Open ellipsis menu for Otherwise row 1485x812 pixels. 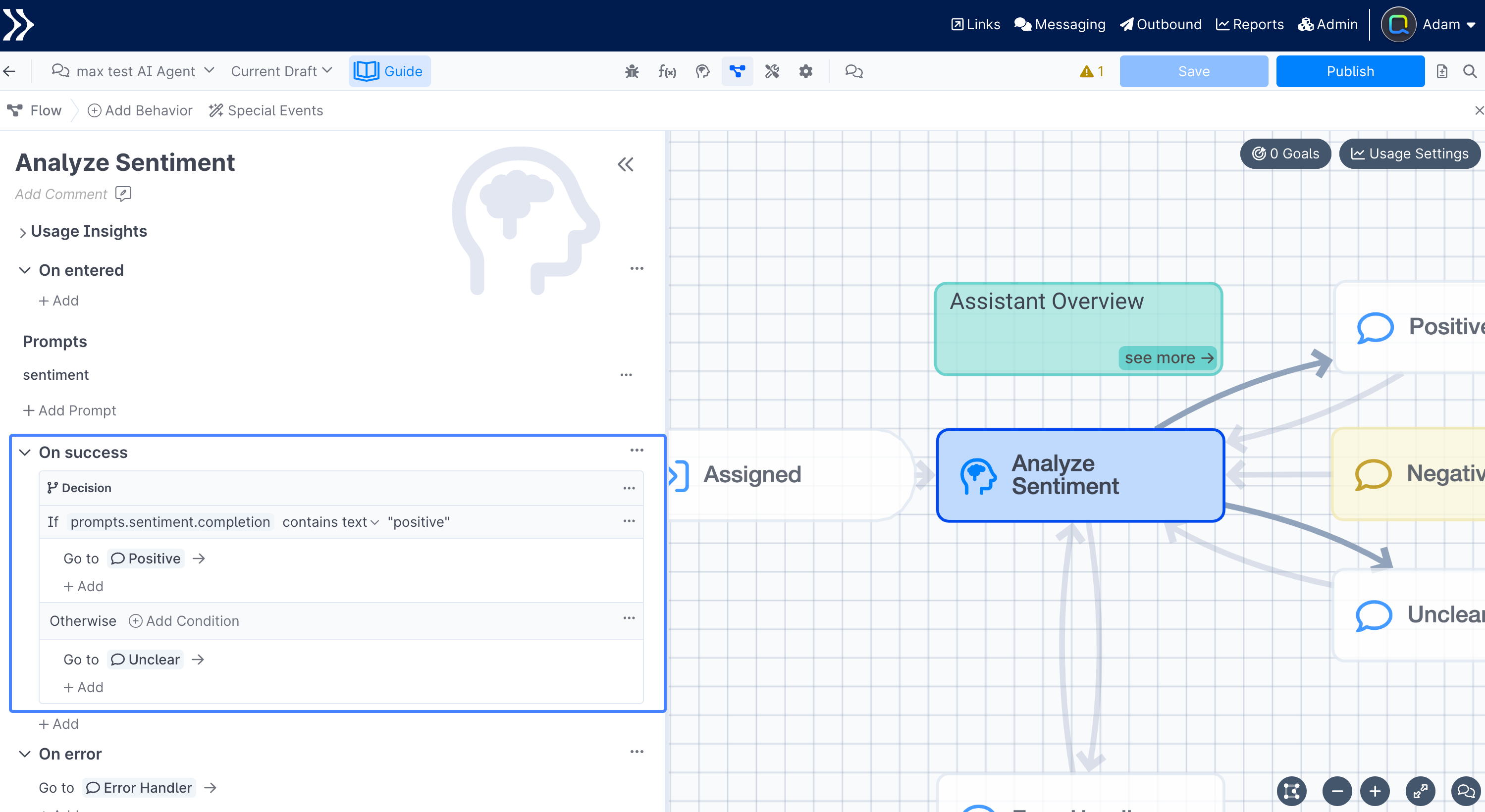(629, 618)
